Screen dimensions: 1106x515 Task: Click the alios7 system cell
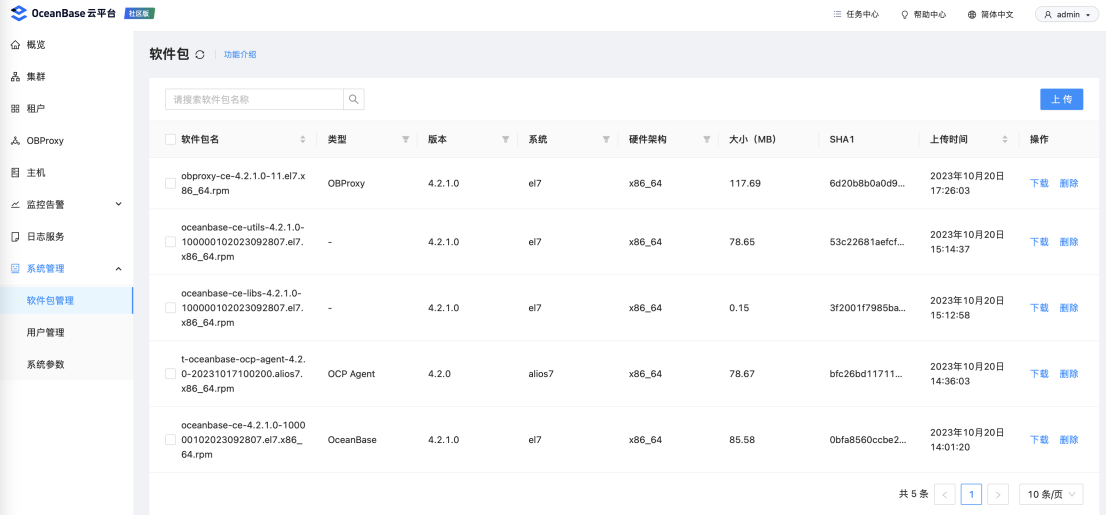coord(541,374)
